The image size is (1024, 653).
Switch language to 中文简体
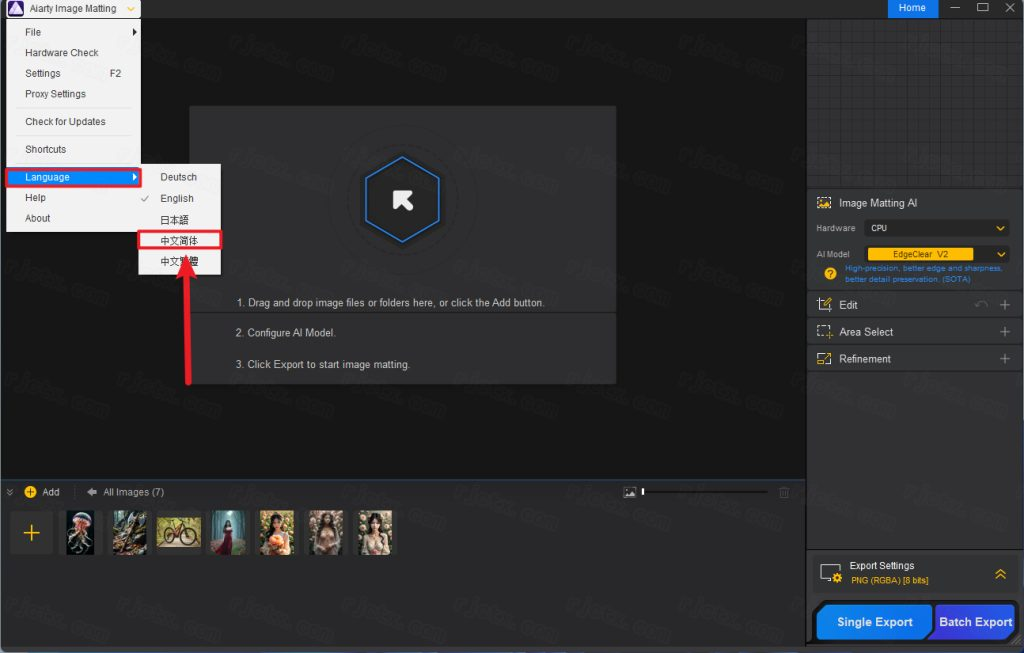[179, 241]
